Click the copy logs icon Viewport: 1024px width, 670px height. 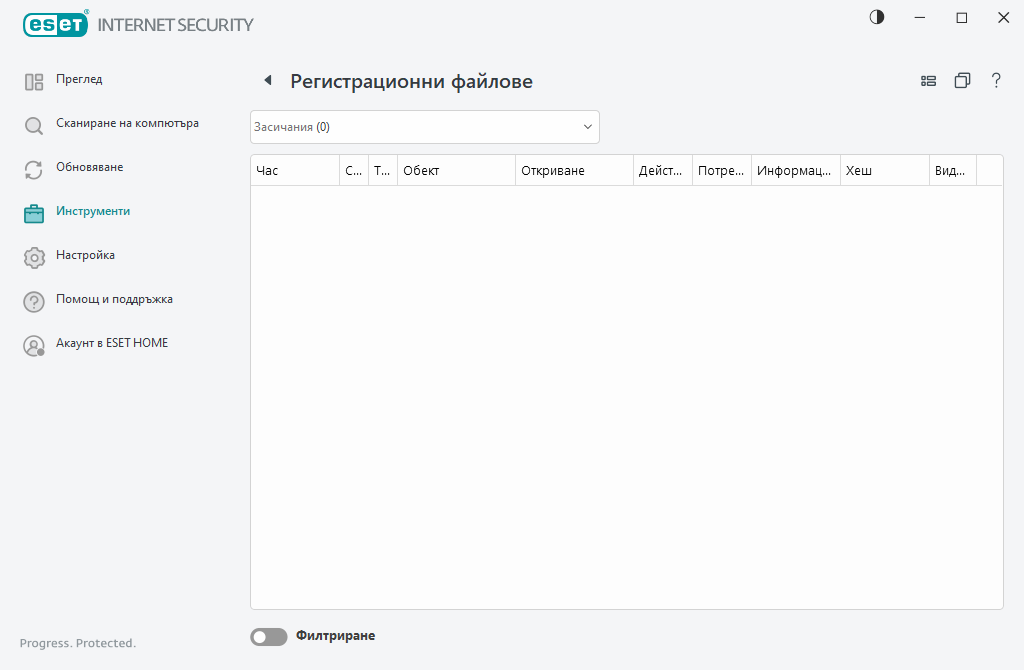click(962, 80)
